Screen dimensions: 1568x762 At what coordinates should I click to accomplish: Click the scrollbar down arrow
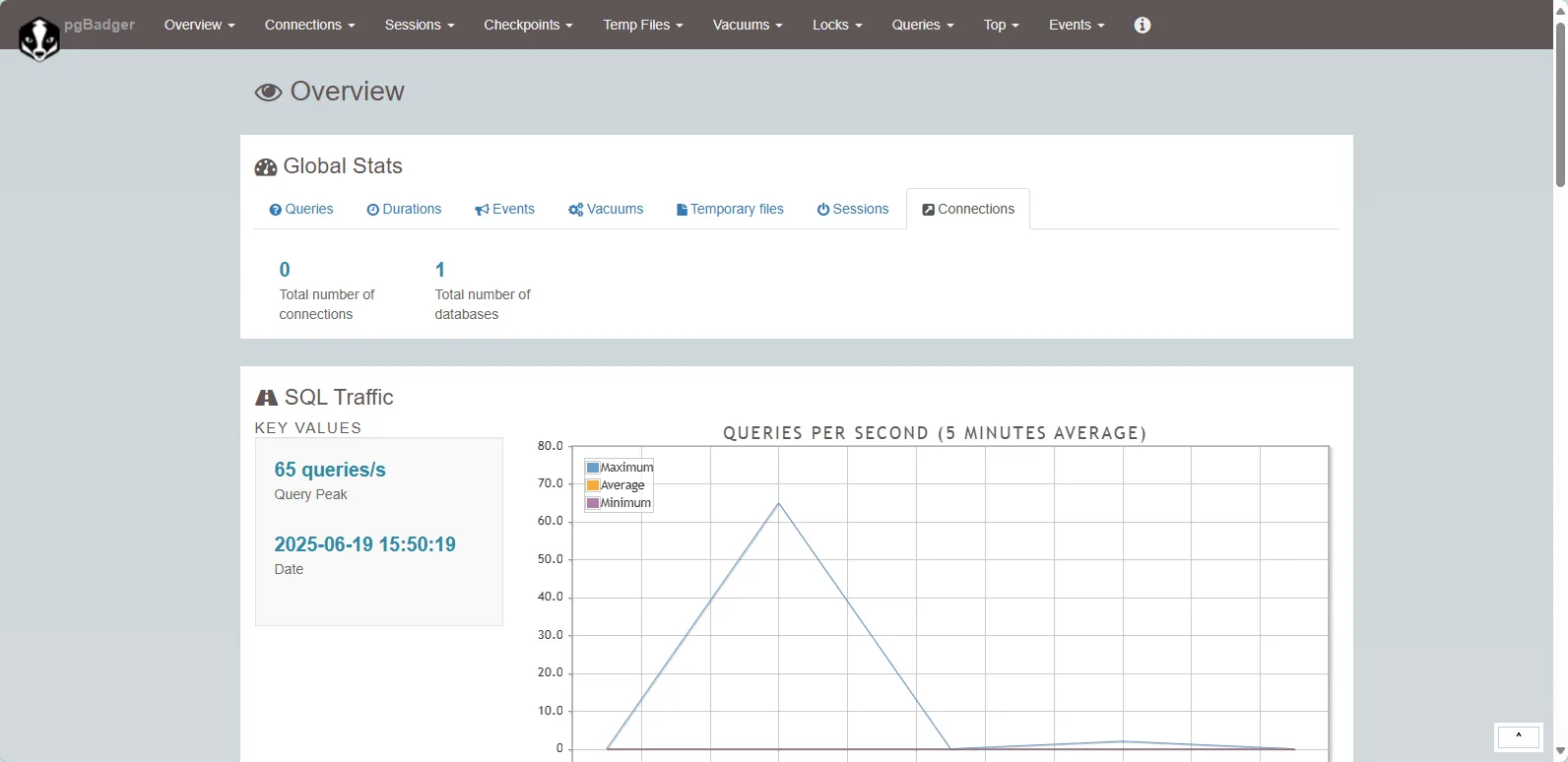click(1560, 753)
